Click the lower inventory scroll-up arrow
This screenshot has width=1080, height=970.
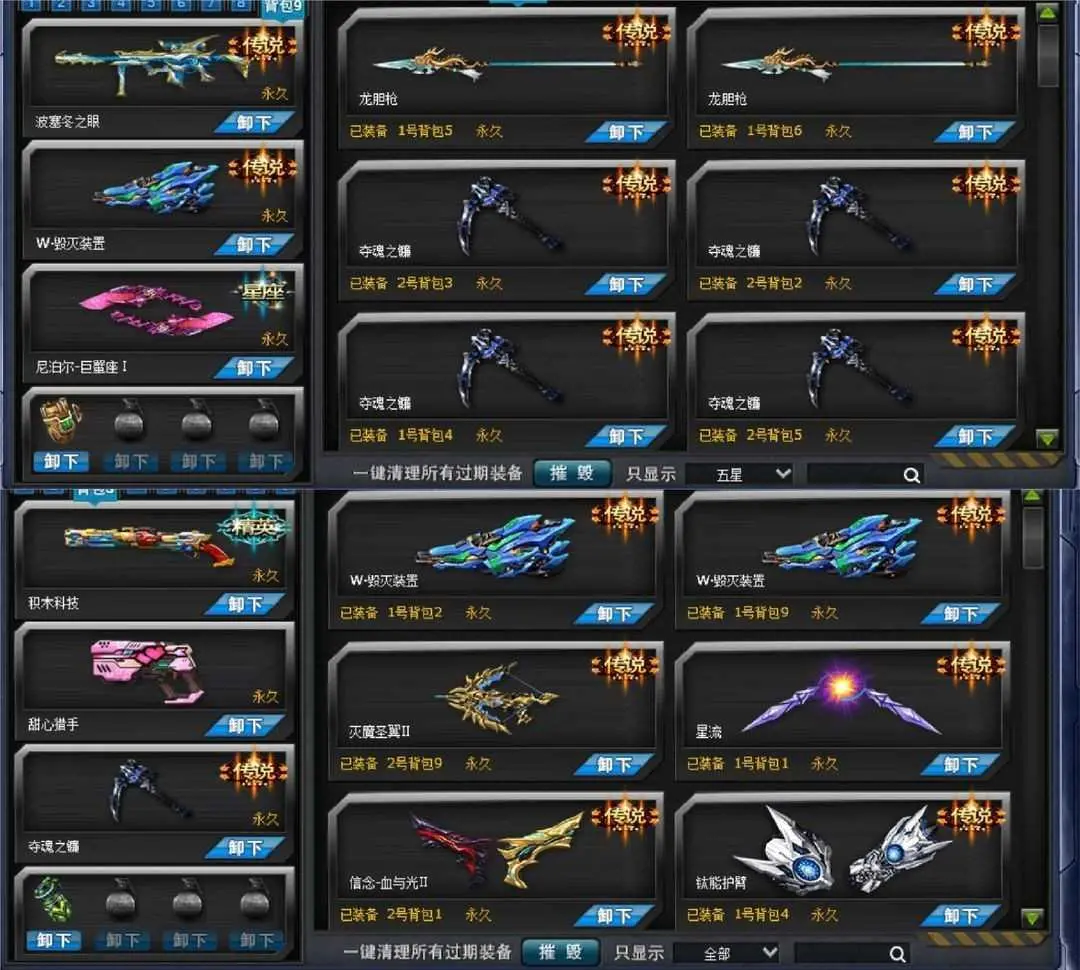(x=1032, y=496)
